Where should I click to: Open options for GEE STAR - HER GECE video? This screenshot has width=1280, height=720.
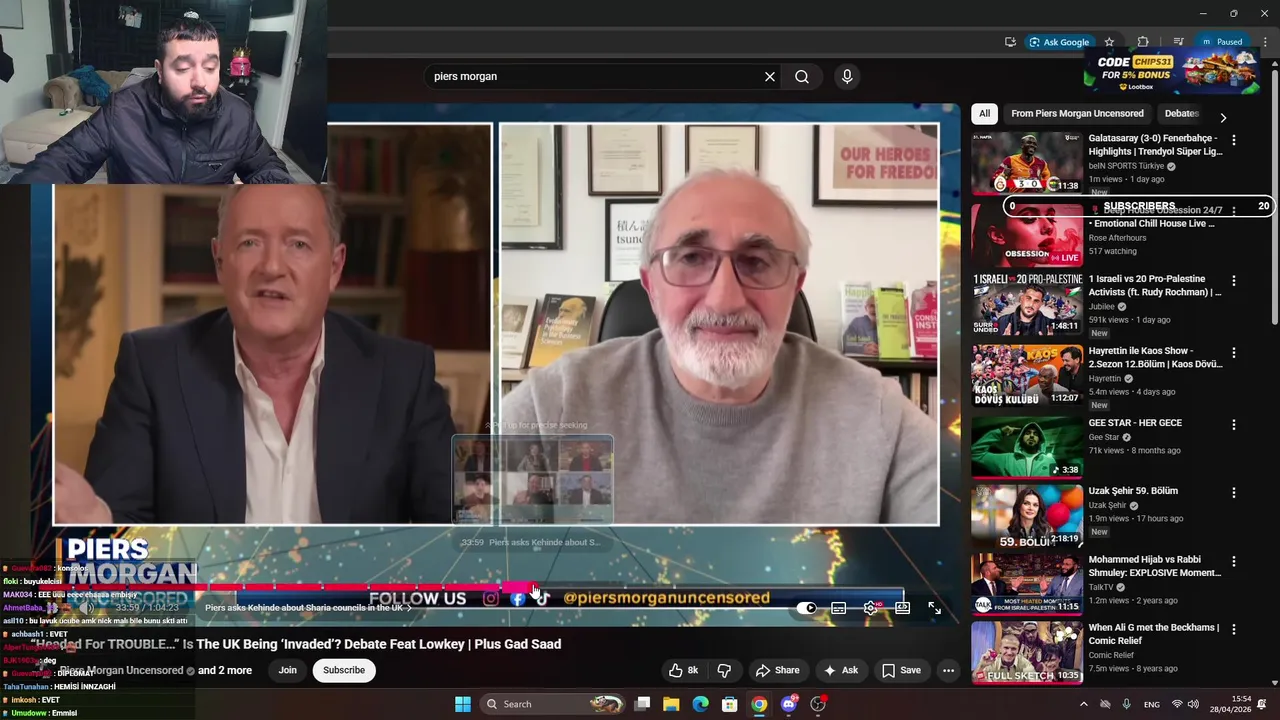tap(1233, 425)
